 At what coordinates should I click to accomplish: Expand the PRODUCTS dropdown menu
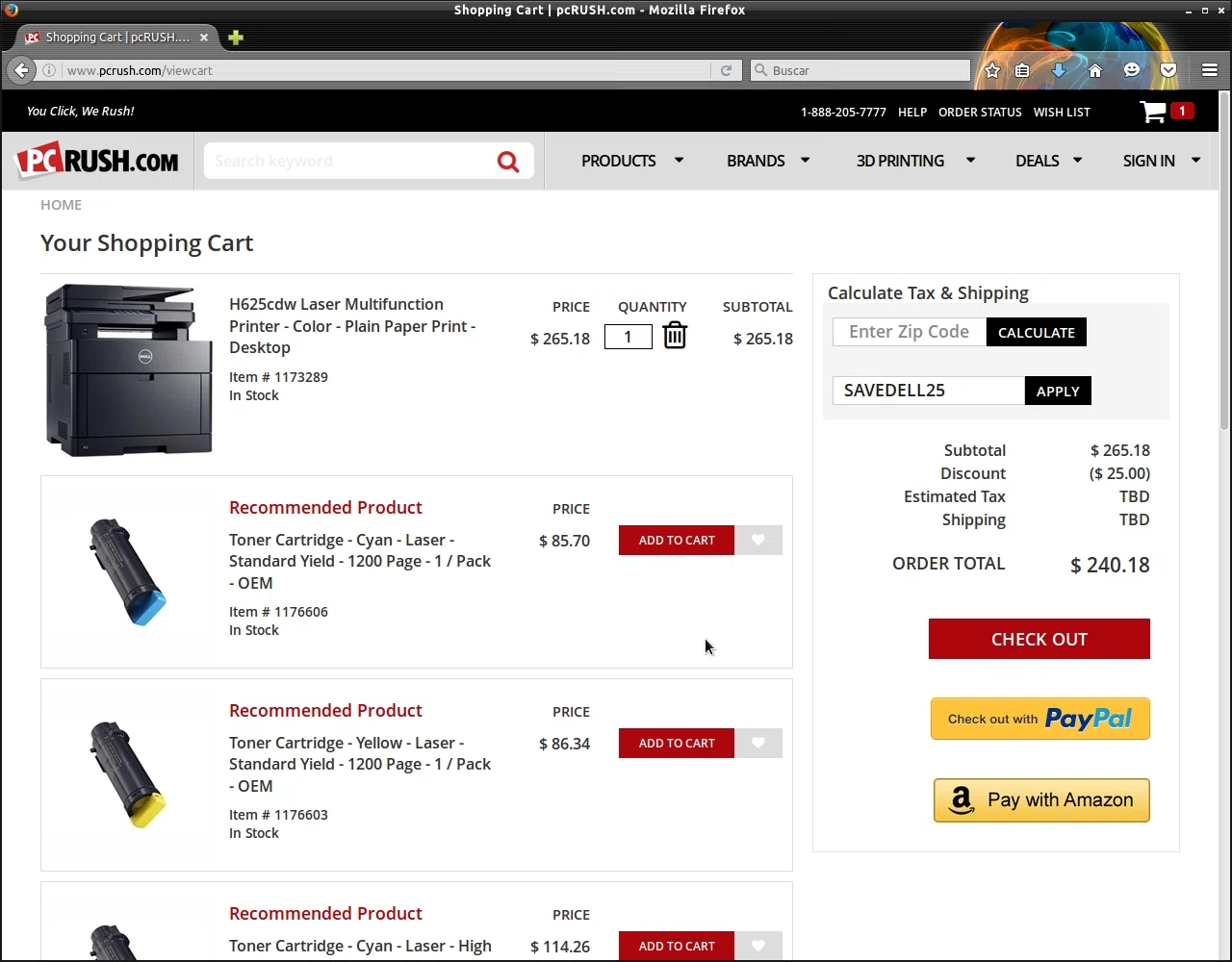pos(632,161)
